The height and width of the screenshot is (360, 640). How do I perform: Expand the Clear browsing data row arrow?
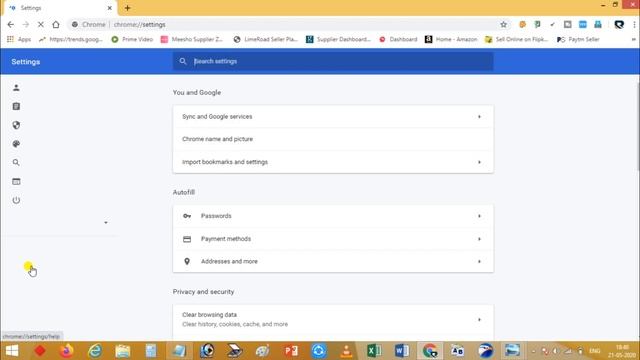(479, 320)
